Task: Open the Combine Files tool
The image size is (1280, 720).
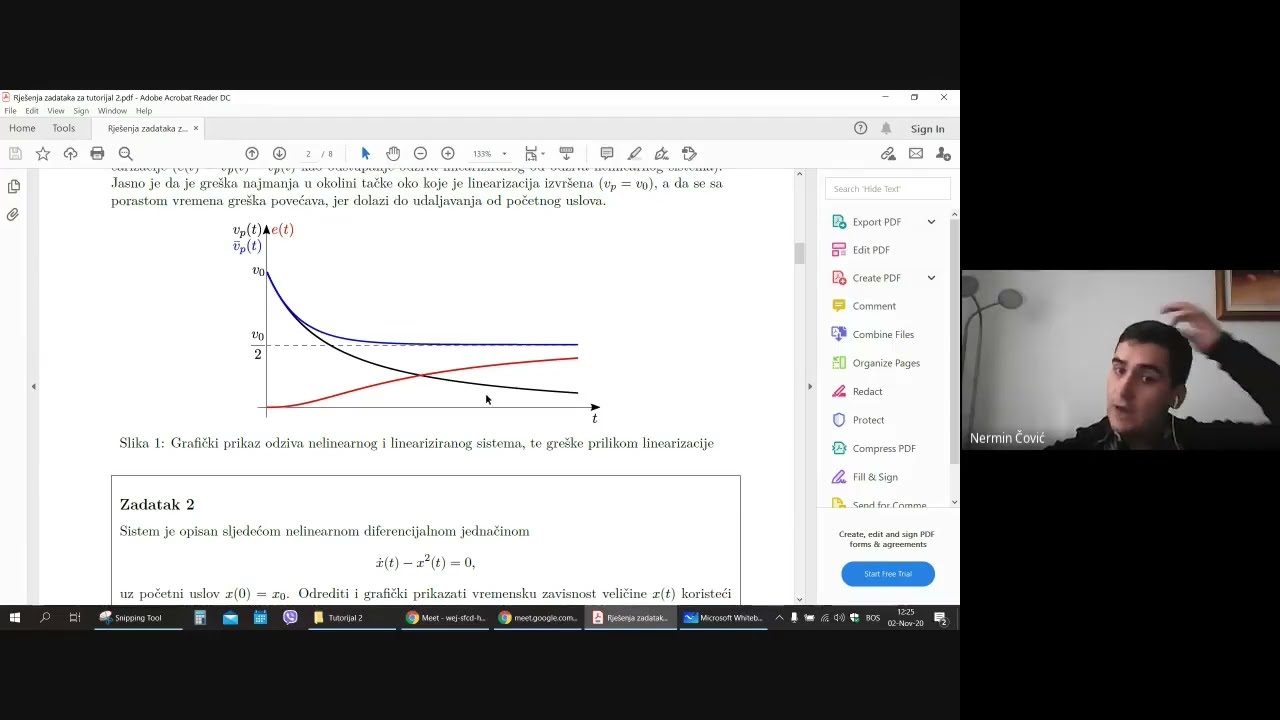Action: [x=883, y=335]
